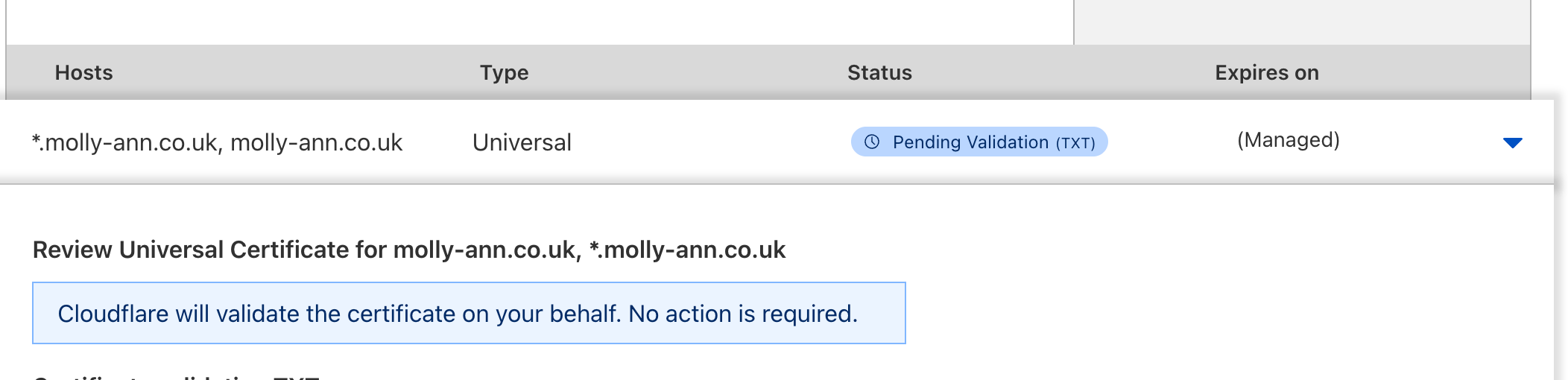1568x380 pixels.
Task: Click the cut-off Certificate validation TXT heading
Action: point(177,376)
